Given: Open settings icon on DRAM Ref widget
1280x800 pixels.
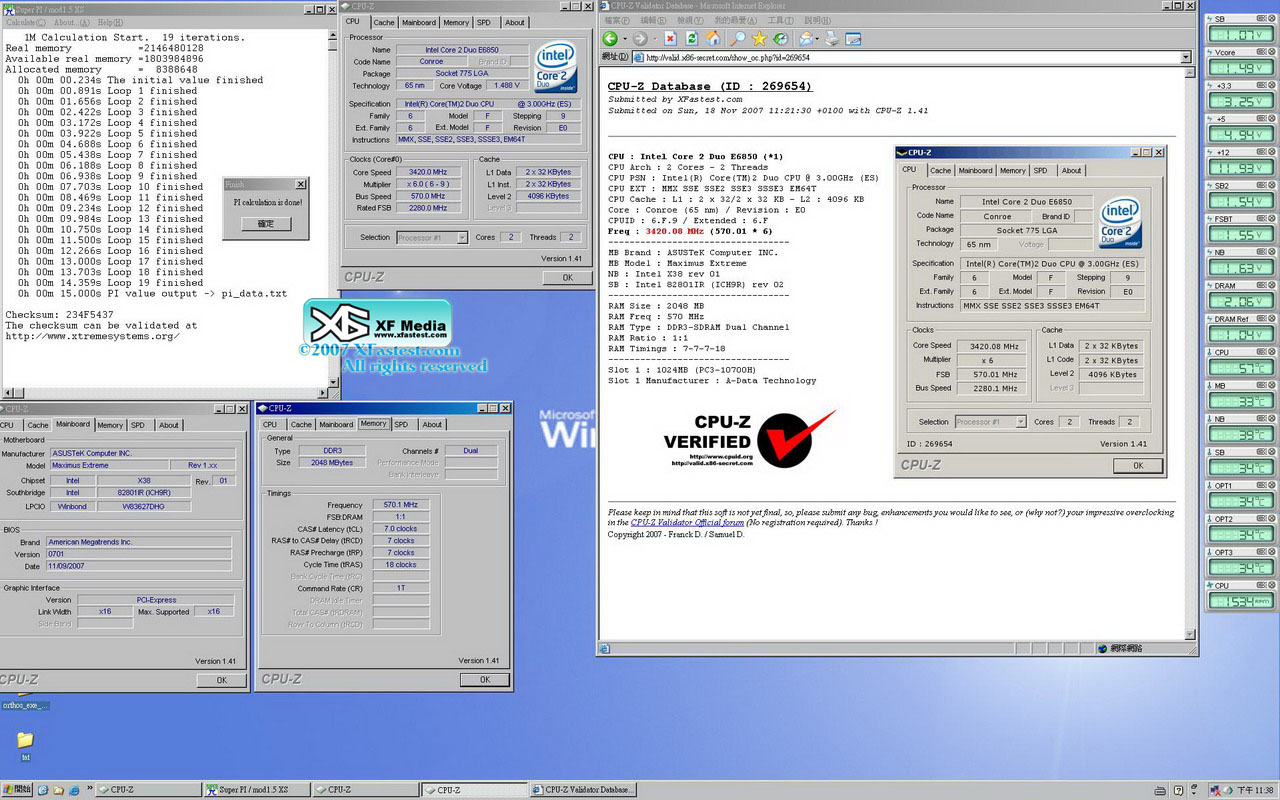Looking at the screenshot, I should pyautogui.click(x=1261, y=318).
